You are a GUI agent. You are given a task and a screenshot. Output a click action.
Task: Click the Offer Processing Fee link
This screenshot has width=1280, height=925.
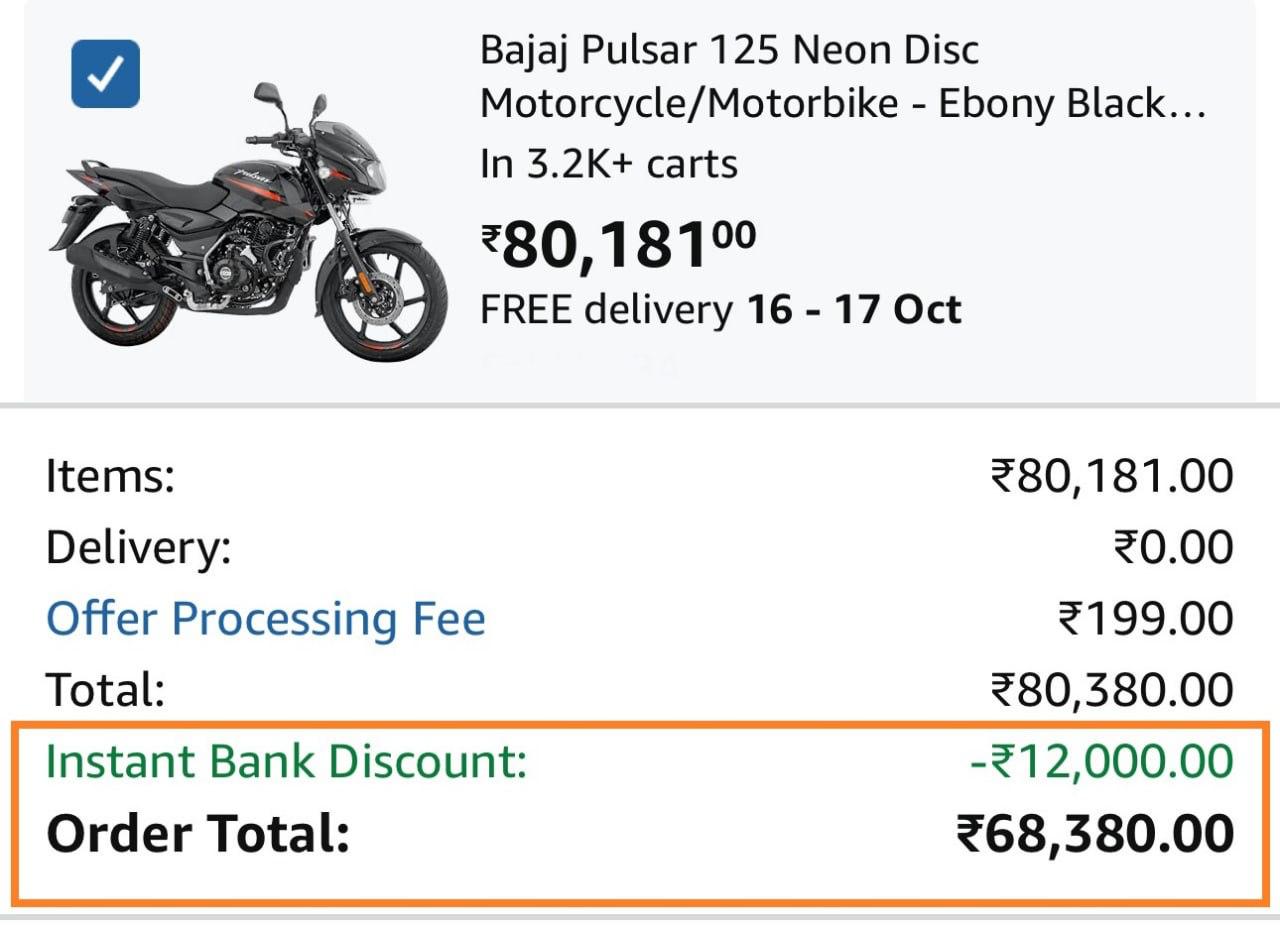coord(265,619)
